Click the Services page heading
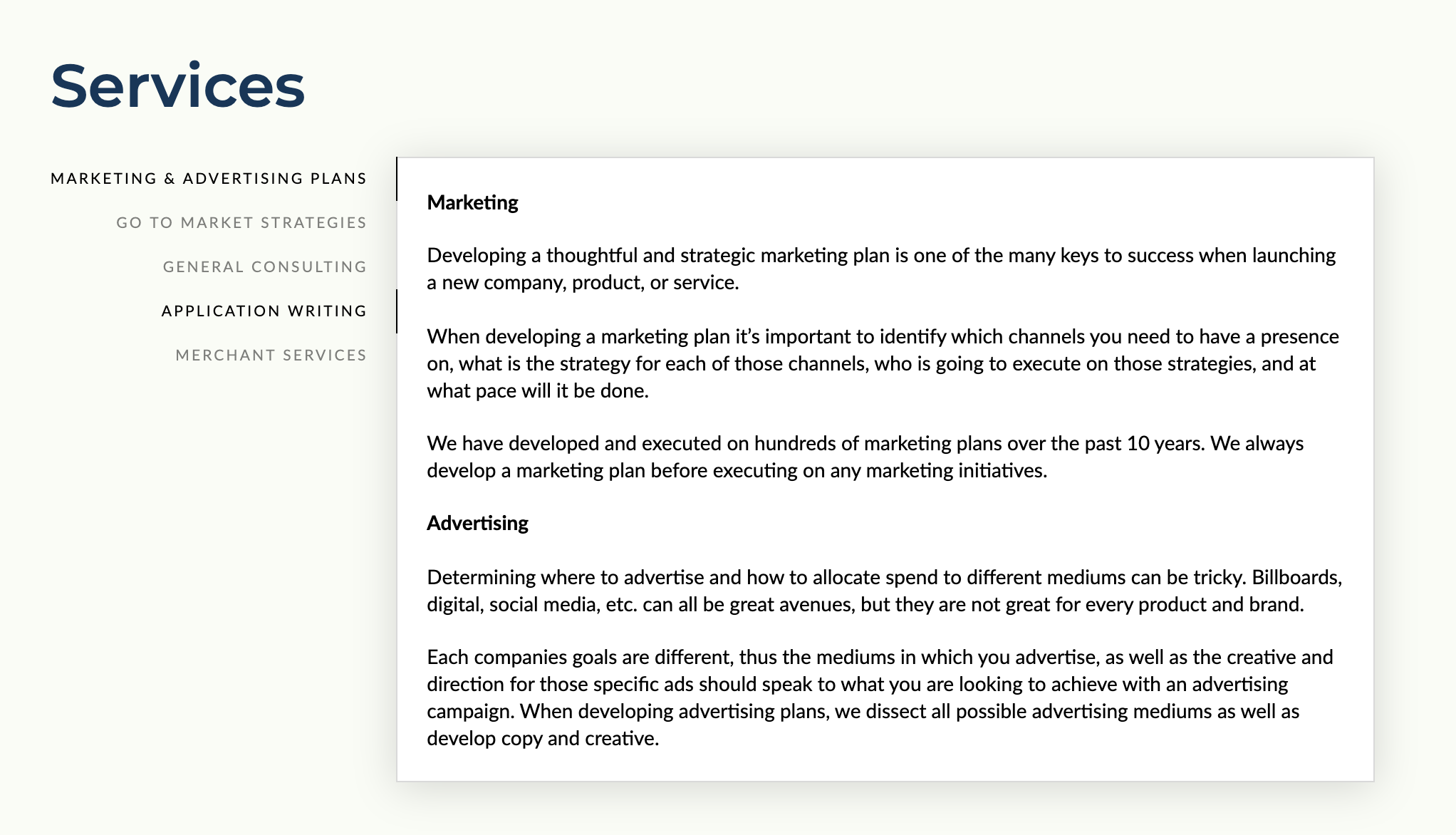Image resolution: width=1456 pixels, height=835 pixels. pos(178,86)
